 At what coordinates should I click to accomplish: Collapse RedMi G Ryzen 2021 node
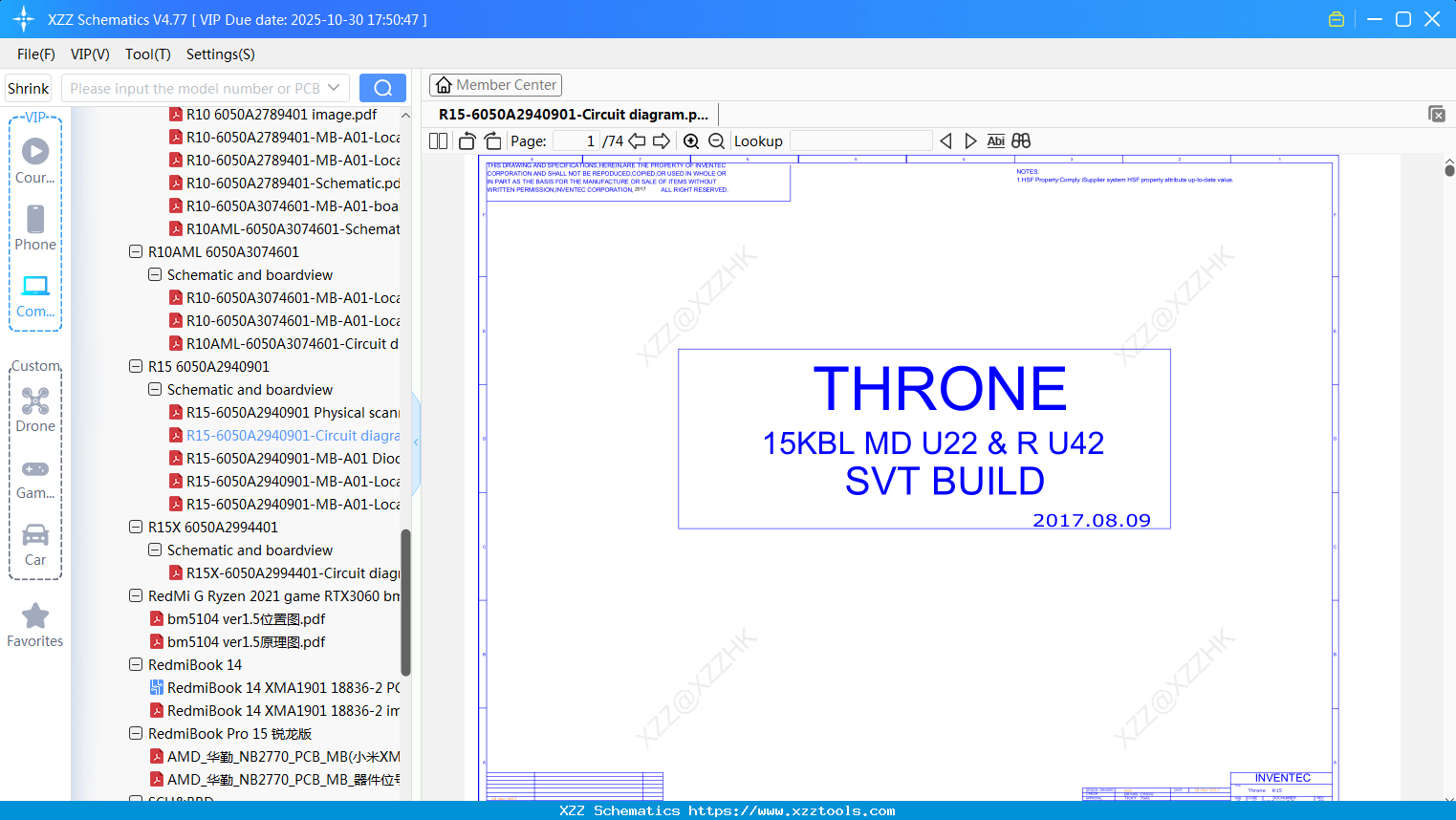click(136, 596)
